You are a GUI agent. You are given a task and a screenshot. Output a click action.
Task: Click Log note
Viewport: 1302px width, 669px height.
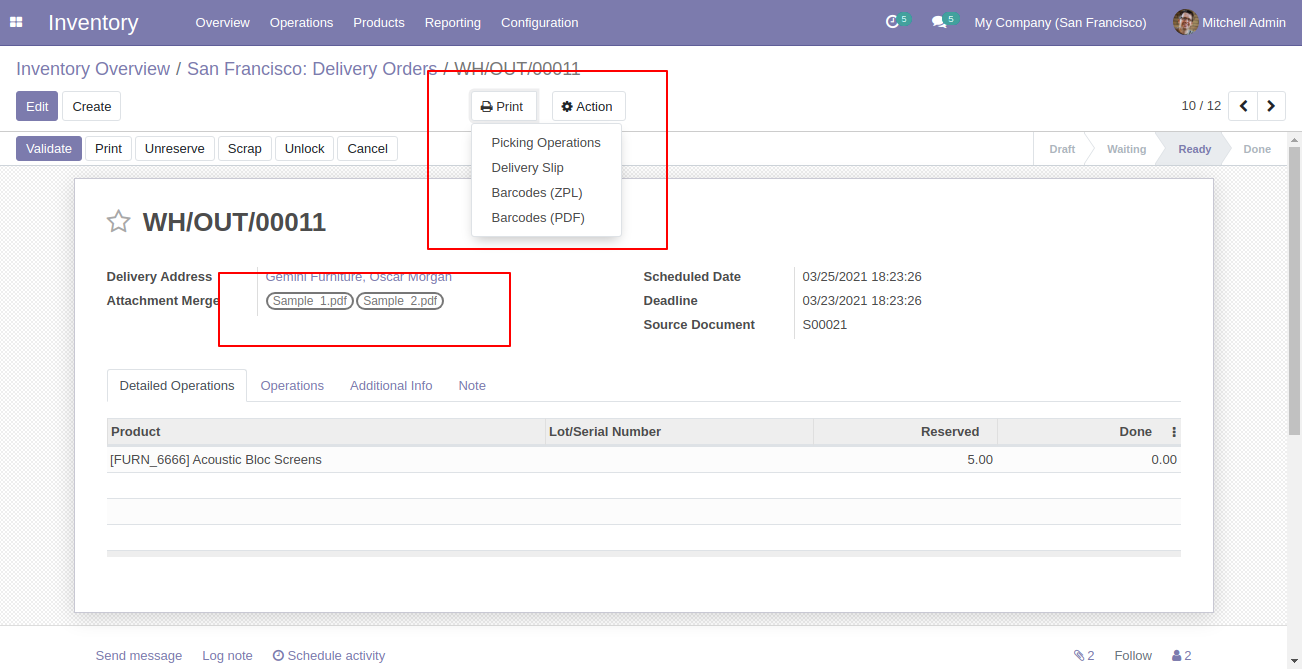click(x=227, y=656)
